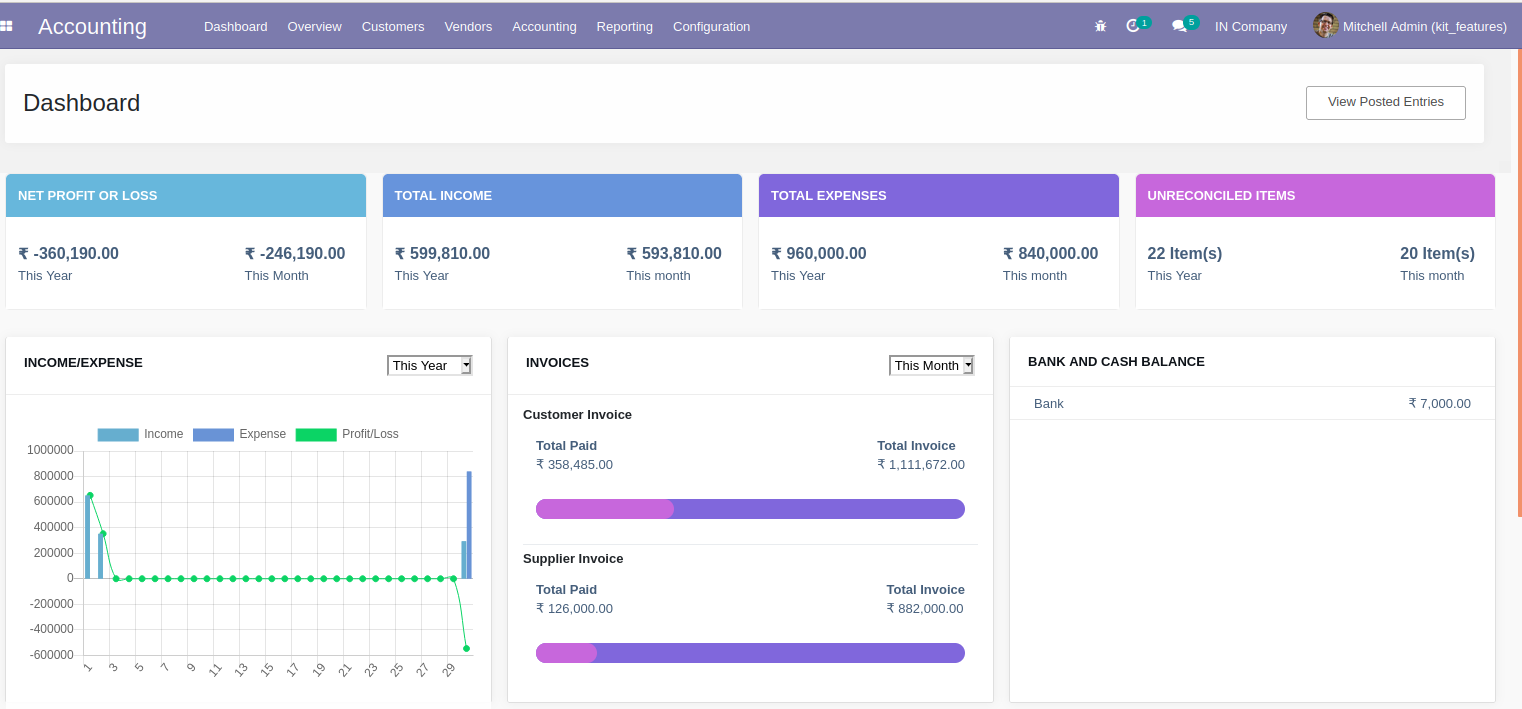Open the Invoices 'This Month' dropdown
1522x709 pixels.
point(931,366)
